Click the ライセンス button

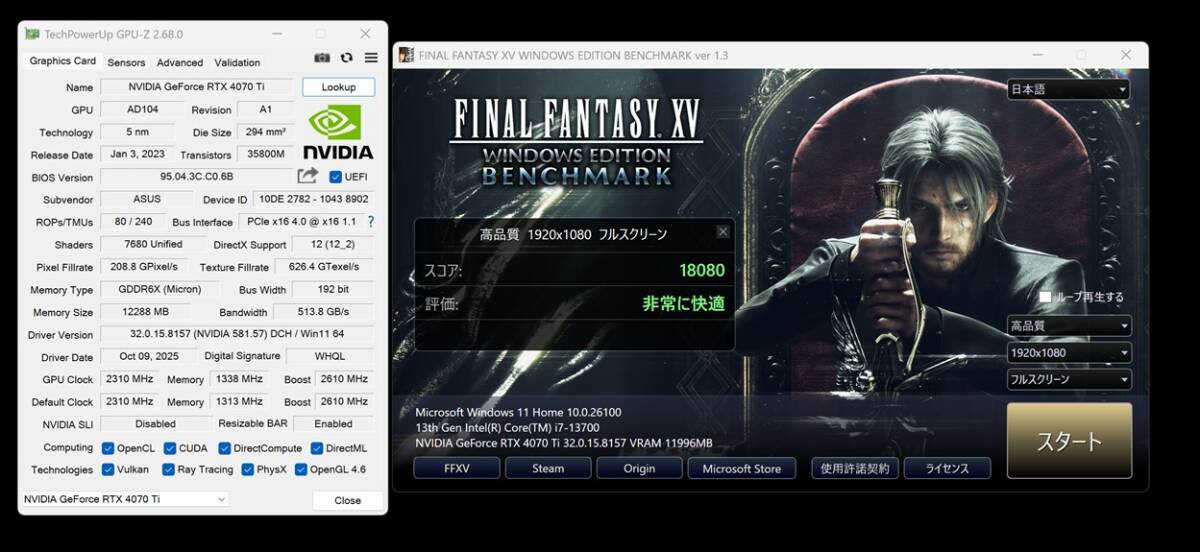pyautogui.click(x=947, y=468)
